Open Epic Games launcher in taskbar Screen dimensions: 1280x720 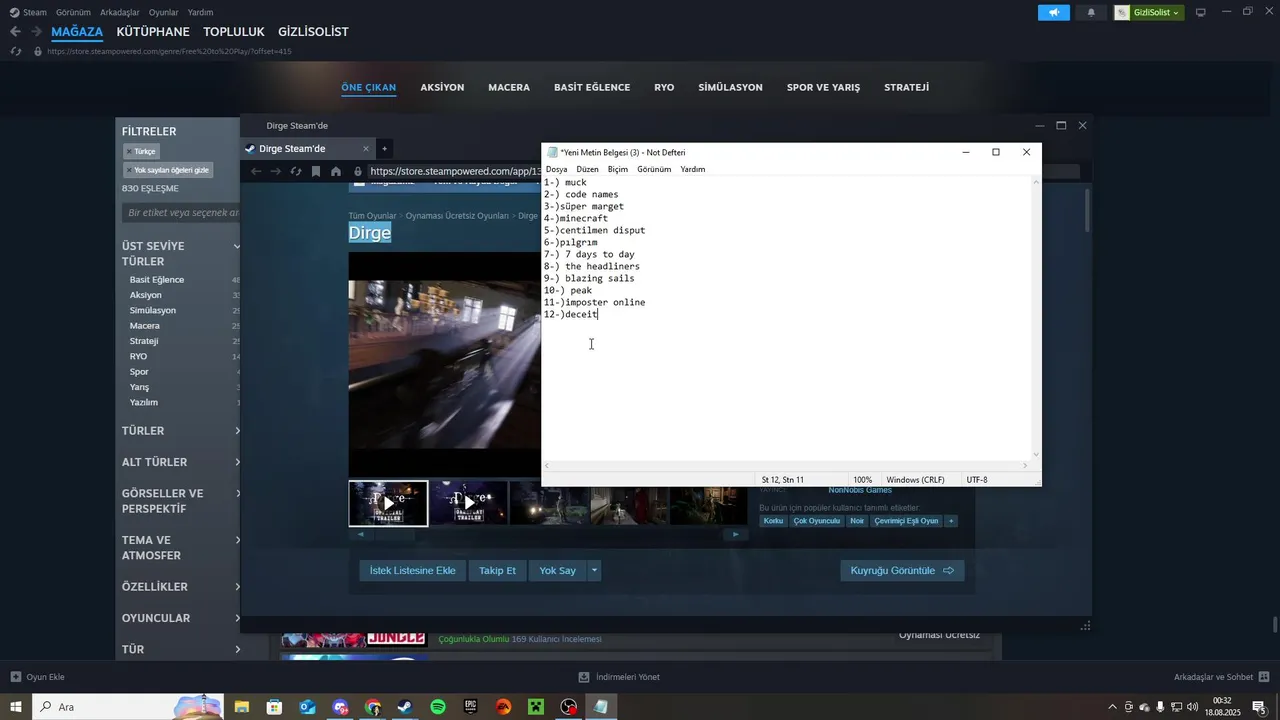coord(471,707)
